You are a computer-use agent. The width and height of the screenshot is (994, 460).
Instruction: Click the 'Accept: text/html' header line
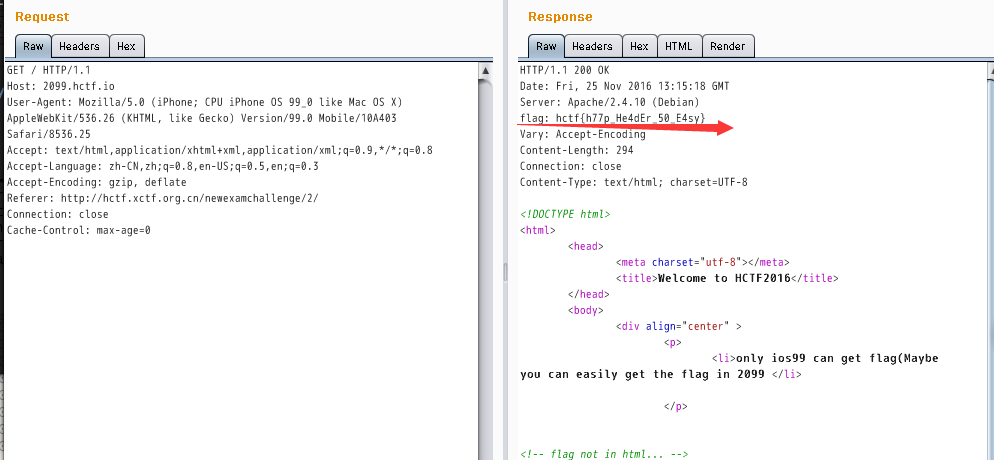point(220,150)
